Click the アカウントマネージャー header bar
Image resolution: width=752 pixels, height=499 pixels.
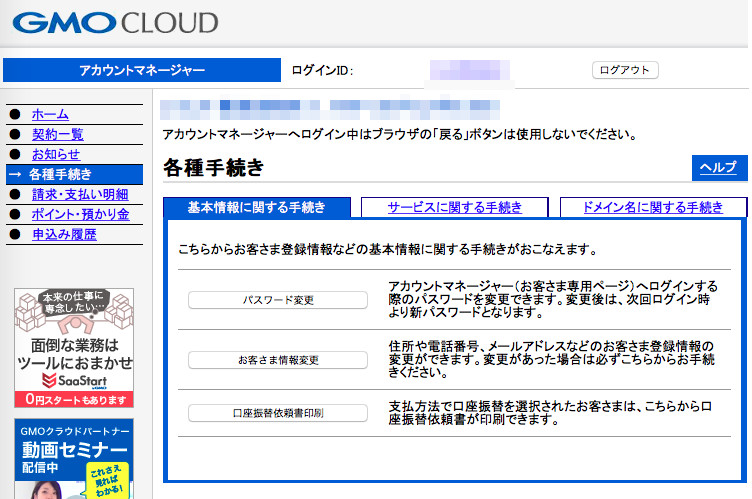(x=142, y=70)
